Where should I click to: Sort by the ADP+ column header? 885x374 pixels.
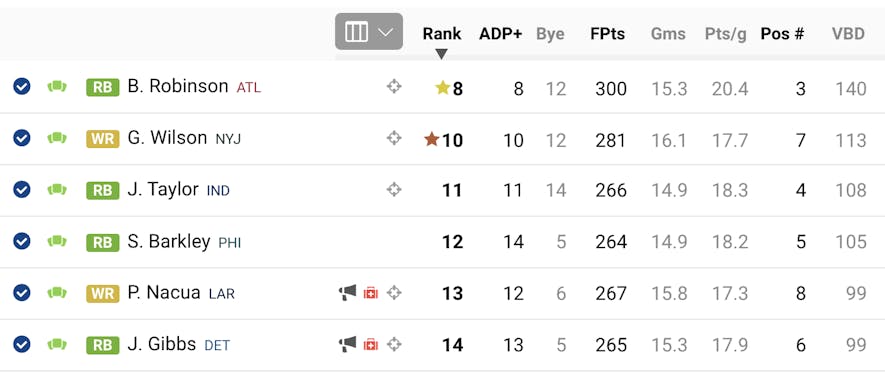pos(501,34)
